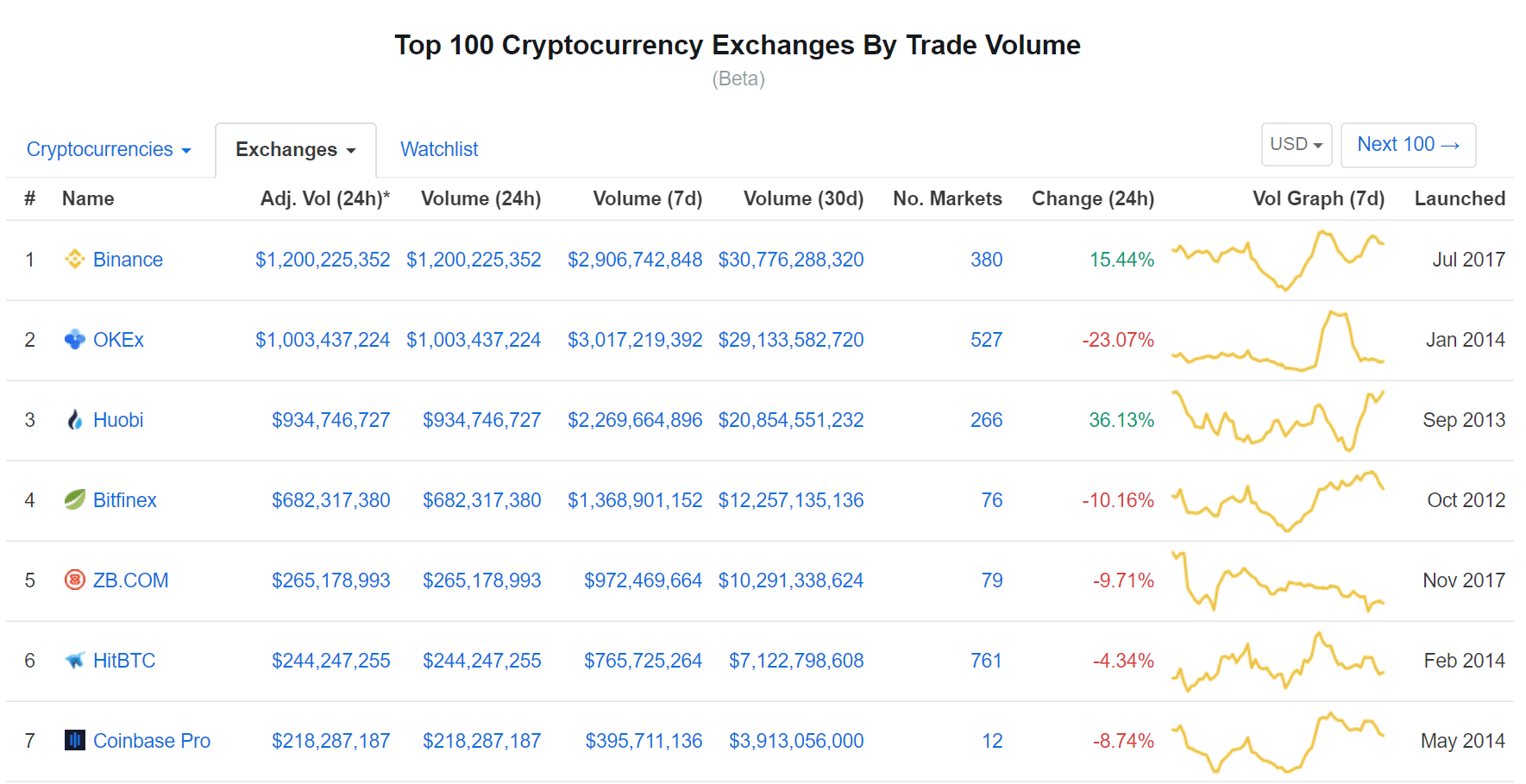
Task: Sort by No. Markets column header
Action: [x=947, y=198]
